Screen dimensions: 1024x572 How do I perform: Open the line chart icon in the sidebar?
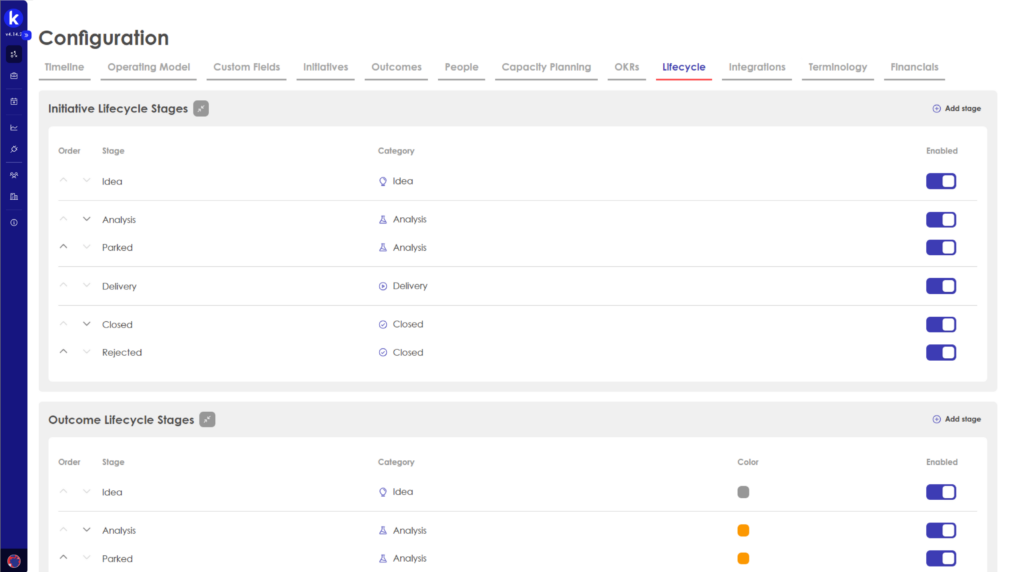point(14,127)
